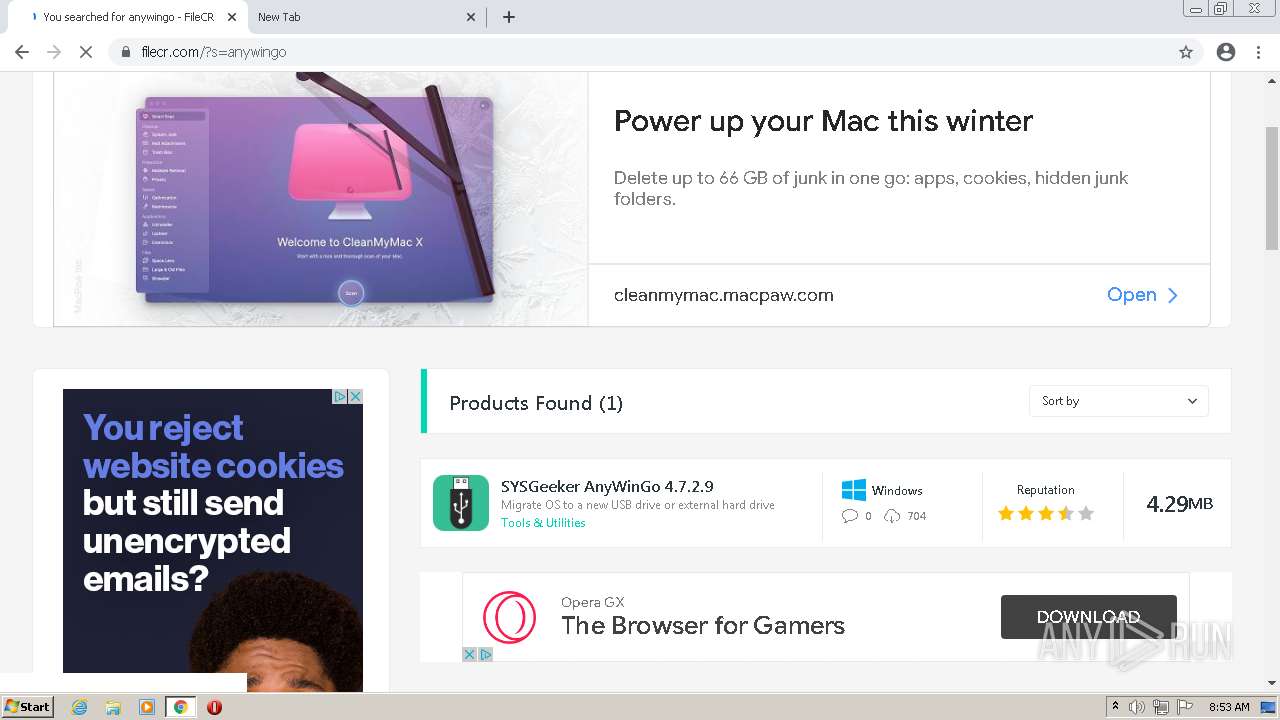Open the Sort by dropdown
This screenshot has width=1280, height=720.
(1119, 401)
